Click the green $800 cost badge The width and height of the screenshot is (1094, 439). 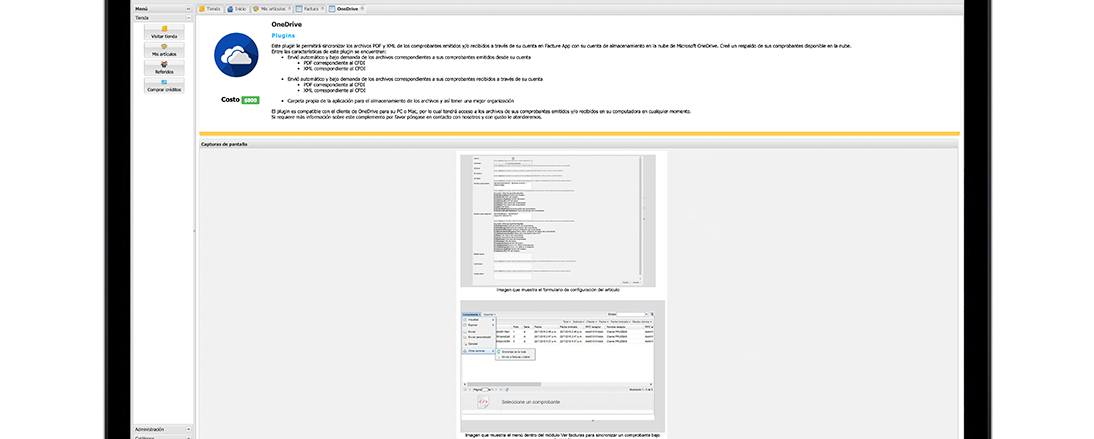click(250, 100)
